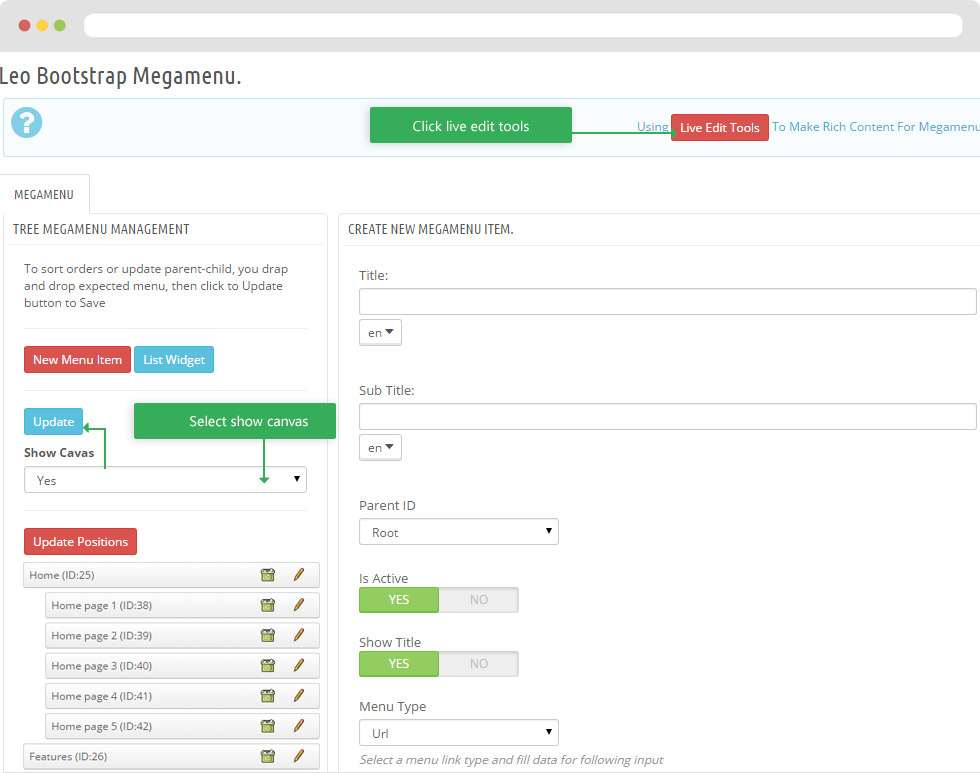Click the Title input field

coord(668,301)
